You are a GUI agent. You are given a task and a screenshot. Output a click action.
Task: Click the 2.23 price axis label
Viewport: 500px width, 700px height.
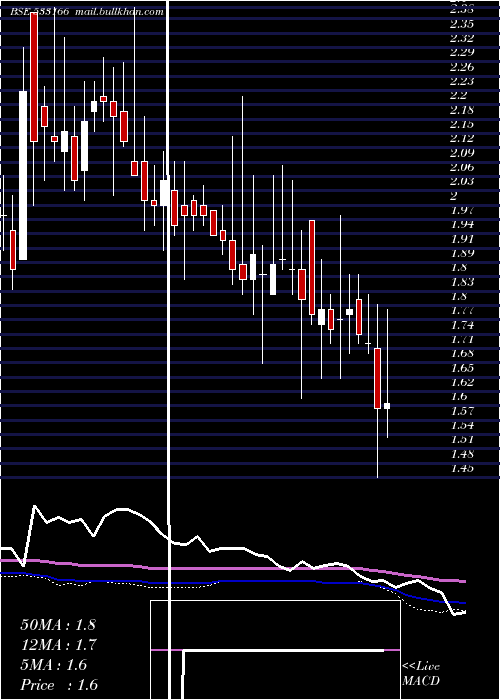[x=462, y=81]
